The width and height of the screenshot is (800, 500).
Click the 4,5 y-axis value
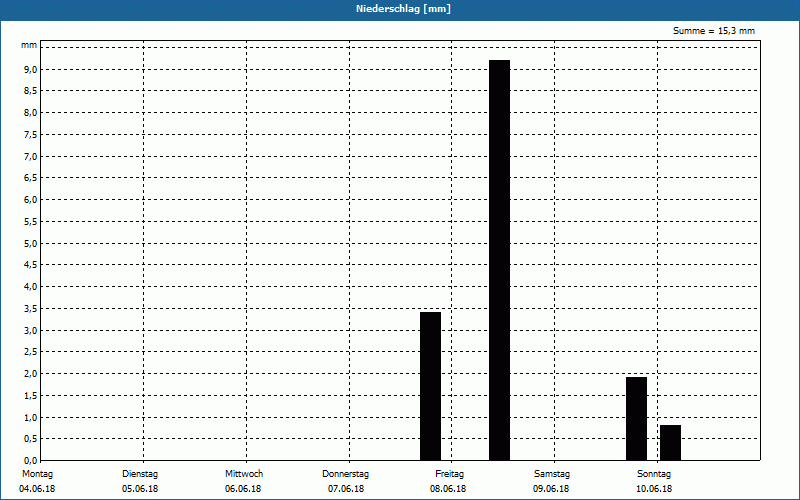coord(31,265)
